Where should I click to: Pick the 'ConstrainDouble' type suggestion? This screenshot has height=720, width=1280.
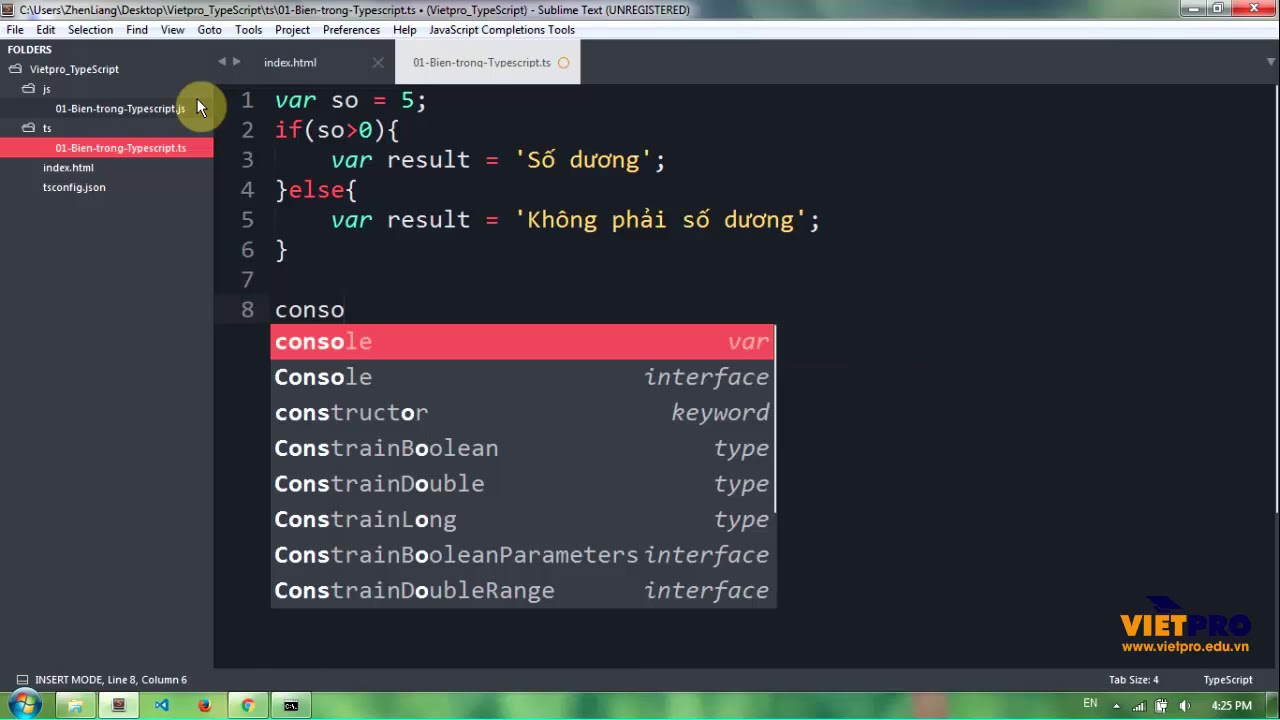[522, 484]
